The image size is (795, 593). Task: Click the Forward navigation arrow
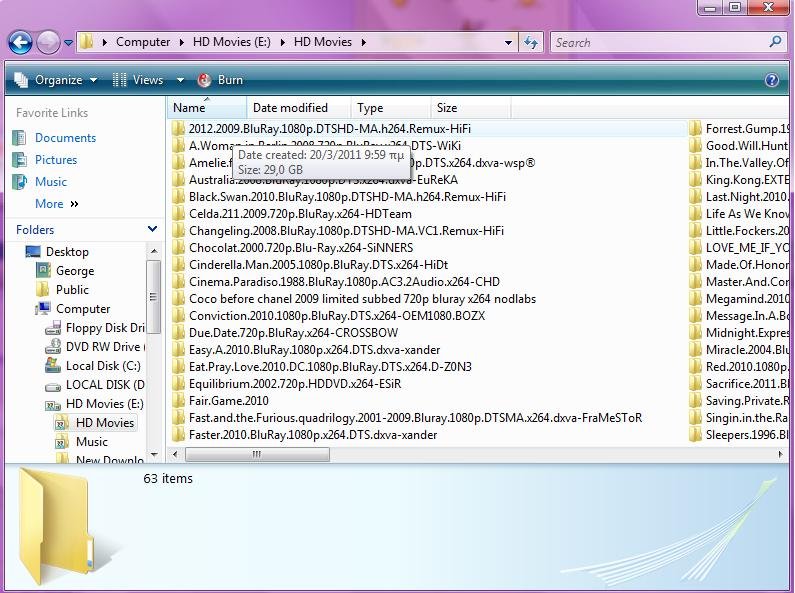click(x=48, y=42)
